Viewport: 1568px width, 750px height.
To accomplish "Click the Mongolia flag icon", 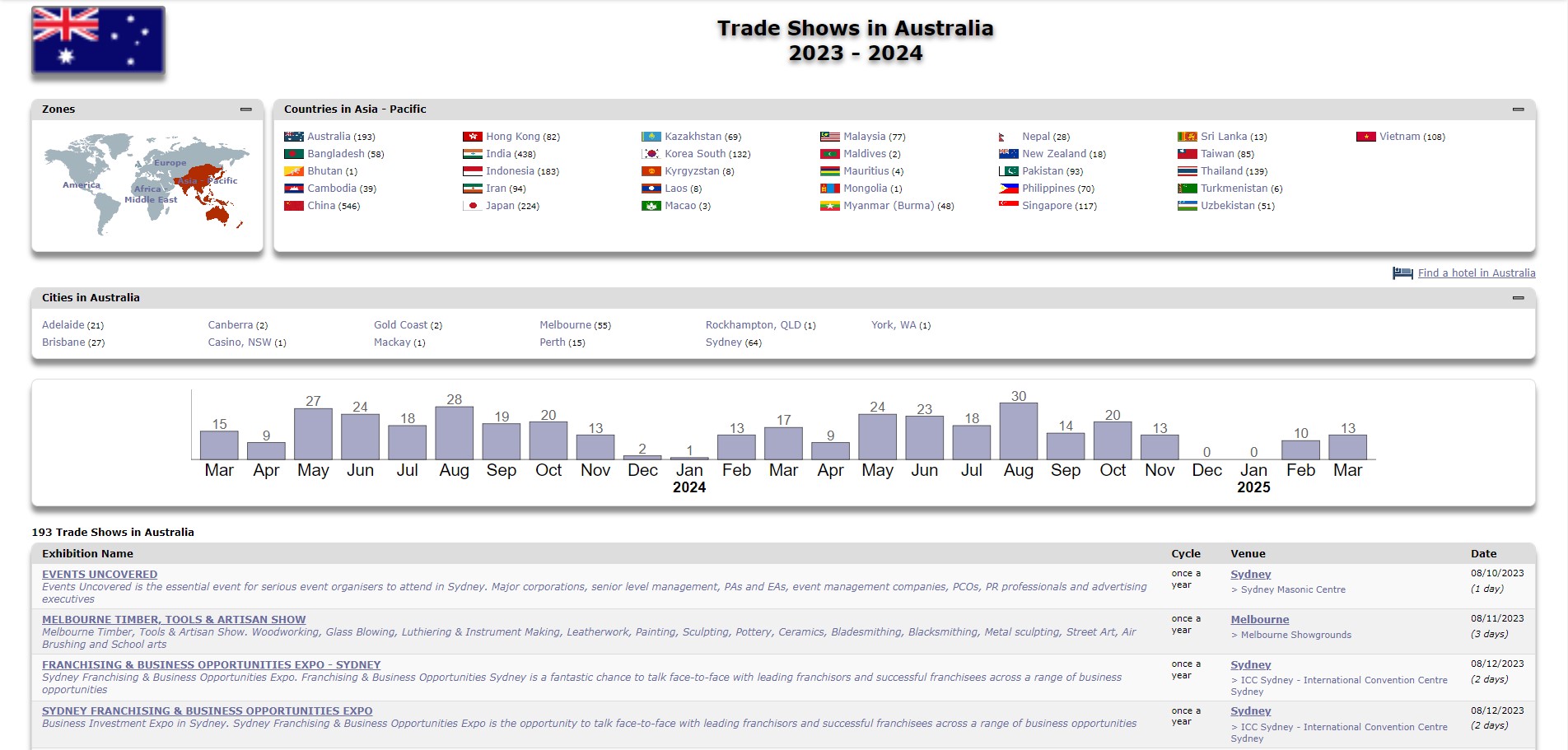I will click(x=830, y=189).
